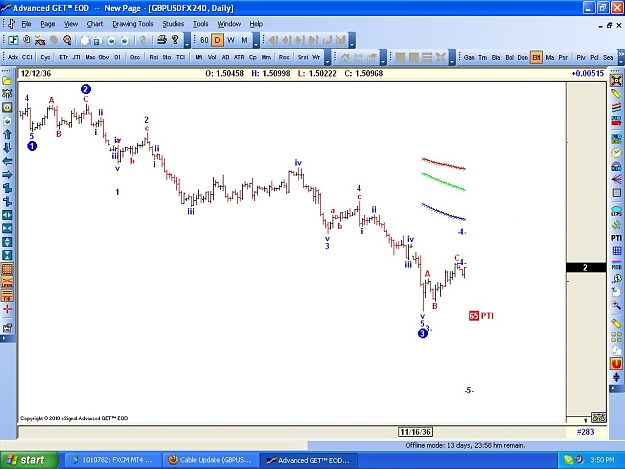
Task: Click the orange grid icon in left sidebar
Action: coord(7,269)
